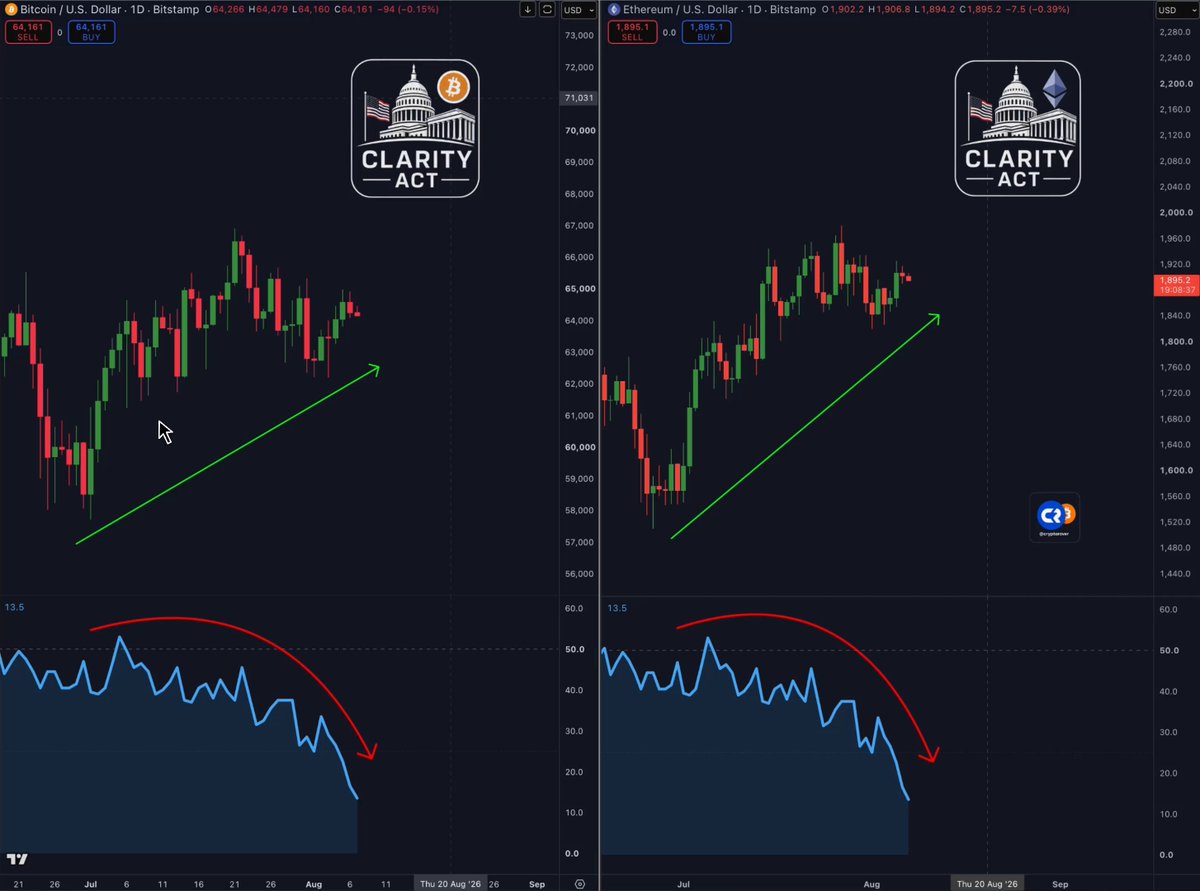The width and height of the screenshot is (1200, 891).
Task: Click the 13.5 indicator value in Bitcoin lower pane
Action: [13, 607]
